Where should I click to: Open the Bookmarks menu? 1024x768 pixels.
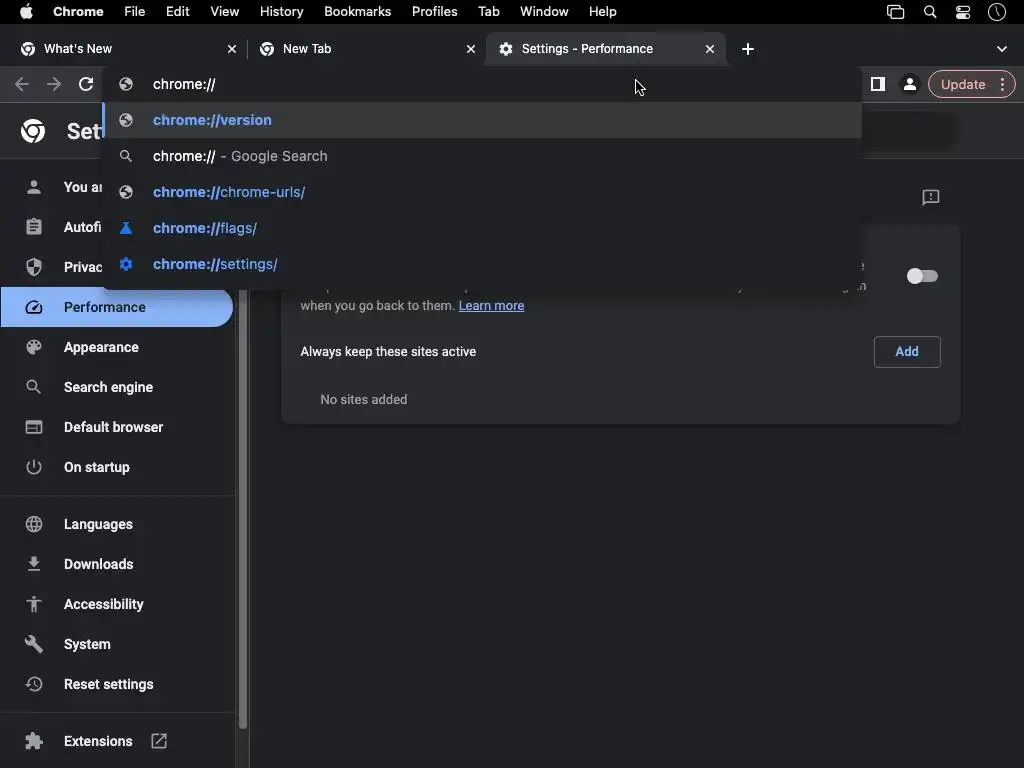click(x=357, y=12)
